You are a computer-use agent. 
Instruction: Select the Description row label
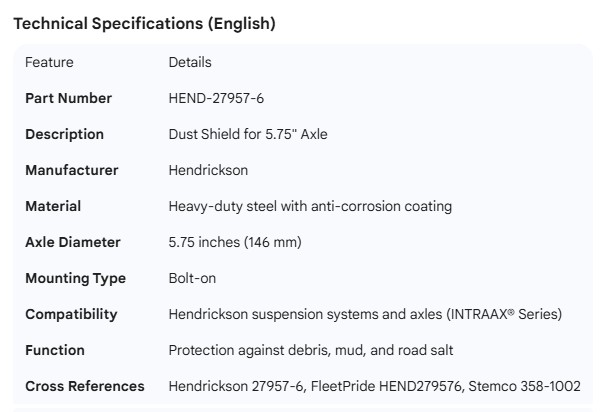64,134
